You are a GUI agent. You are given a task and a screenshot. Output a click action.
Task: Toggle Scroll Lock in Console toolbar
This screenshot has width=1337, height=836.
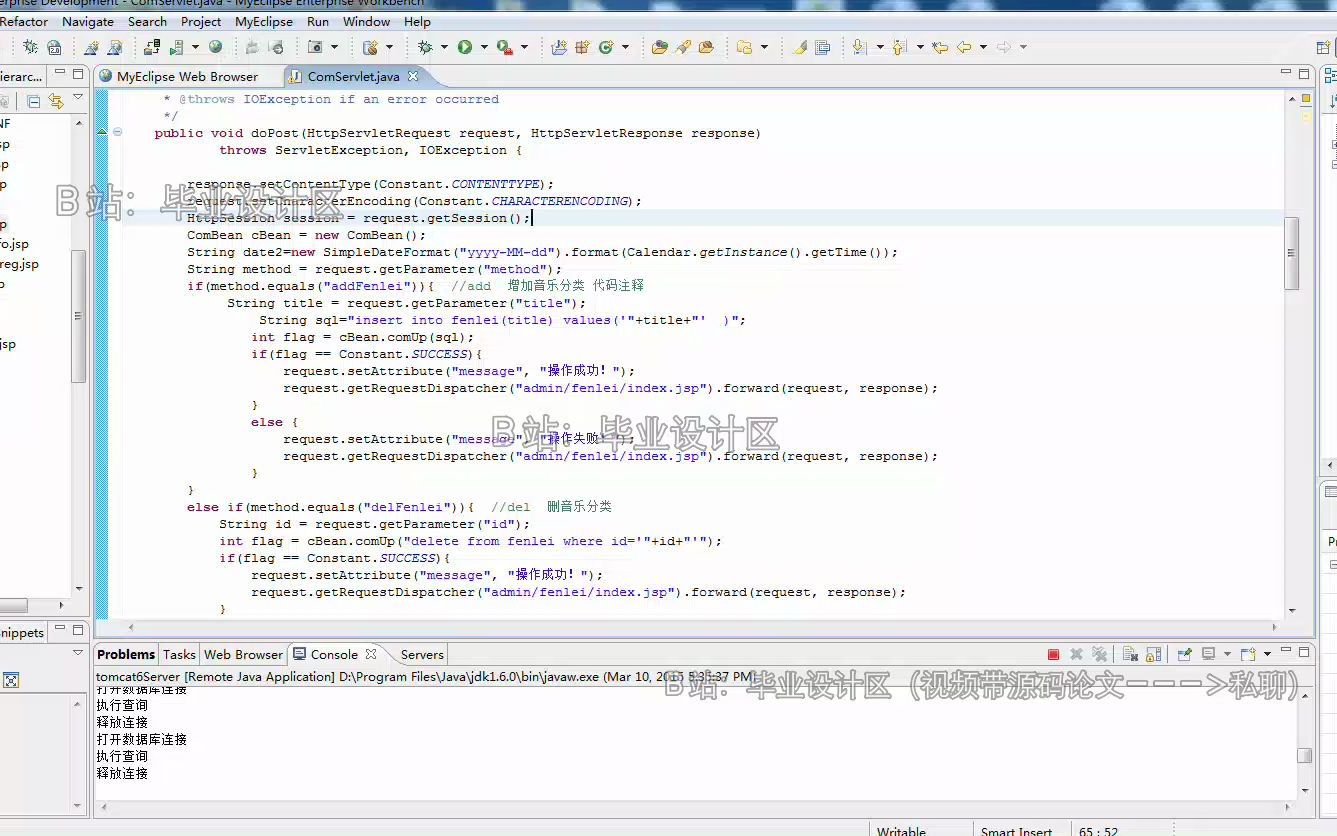pos(1153,655)
